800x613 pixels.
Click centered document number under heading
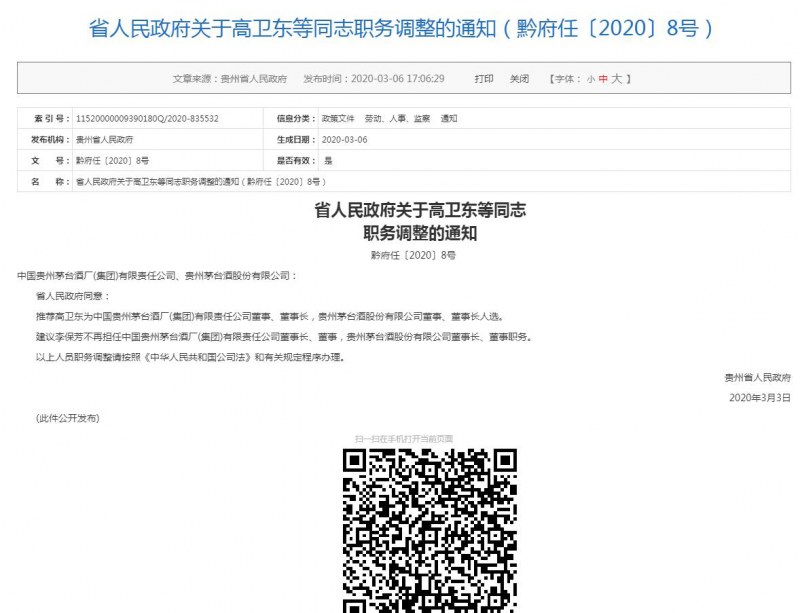[413, 255]
